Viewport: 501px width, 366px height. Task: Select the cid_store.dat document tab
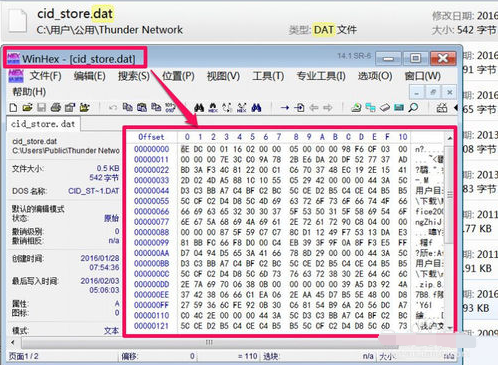point(43,124)
